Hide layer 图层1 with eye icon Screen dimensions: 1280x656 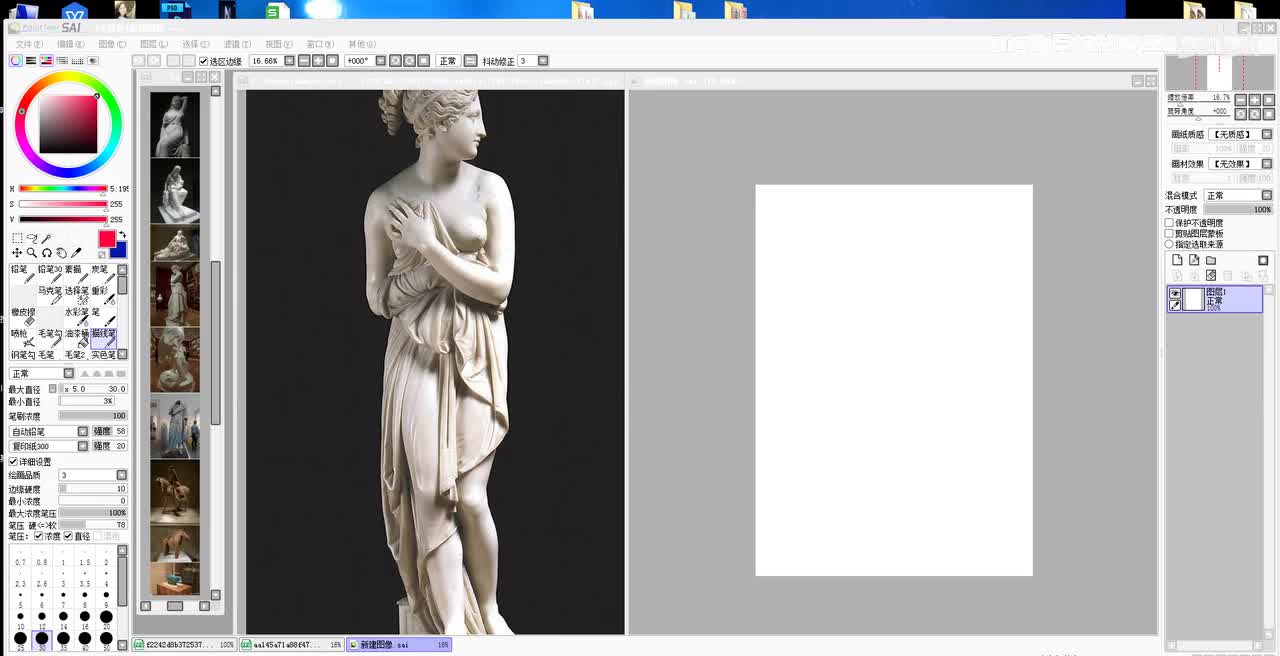[x=1175, y=294]
